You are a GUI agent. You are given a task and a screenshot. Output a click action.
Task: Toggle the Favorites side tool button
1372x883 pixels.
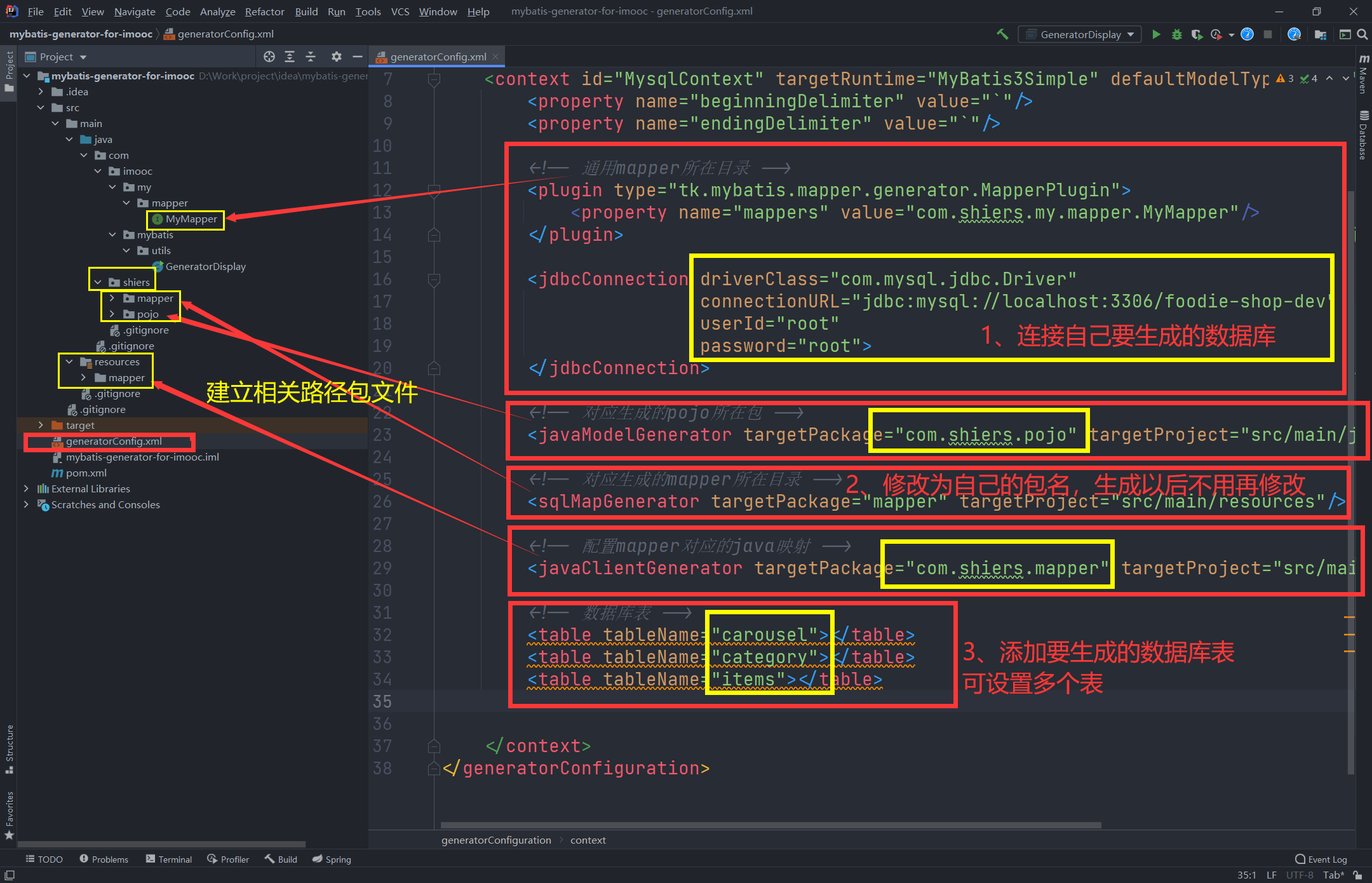click(x=9, y=814)
